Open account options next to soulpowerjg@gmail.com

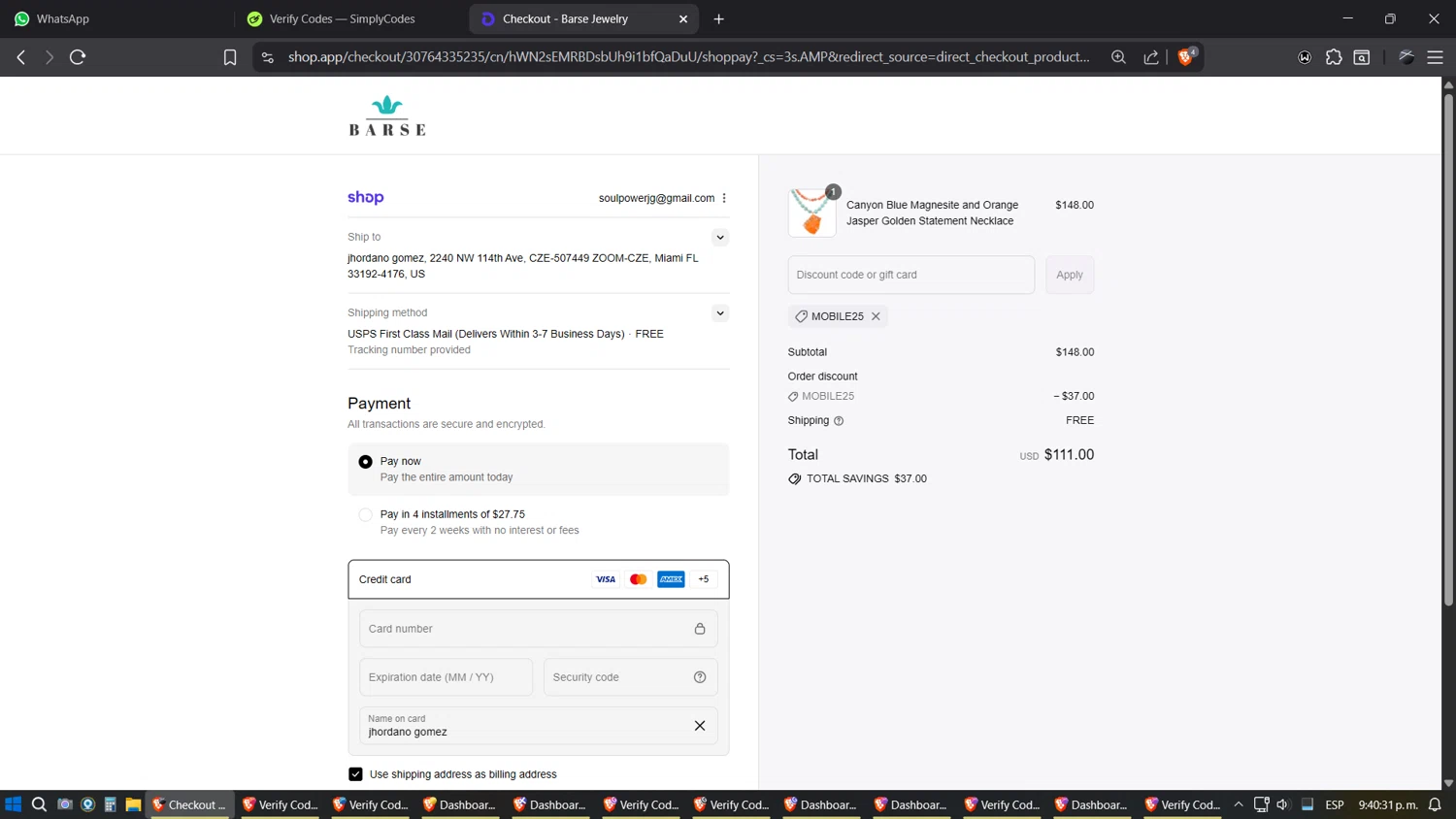(x=724, y=198)
